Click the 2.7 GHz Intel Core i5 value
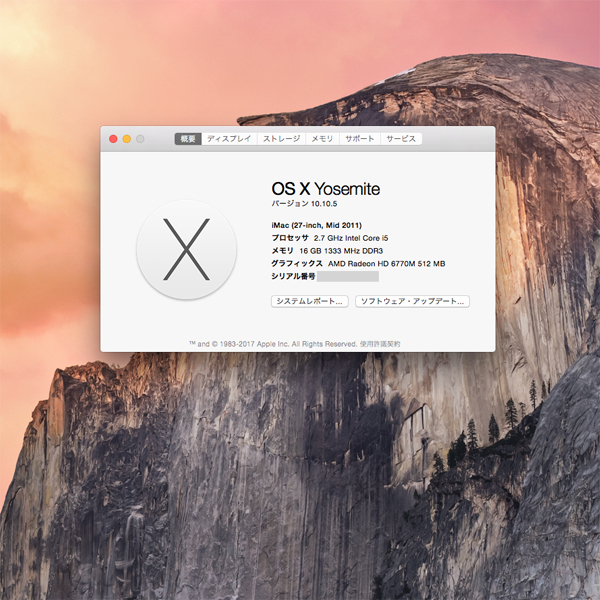The image size is (600, 600). coord(351,238)
